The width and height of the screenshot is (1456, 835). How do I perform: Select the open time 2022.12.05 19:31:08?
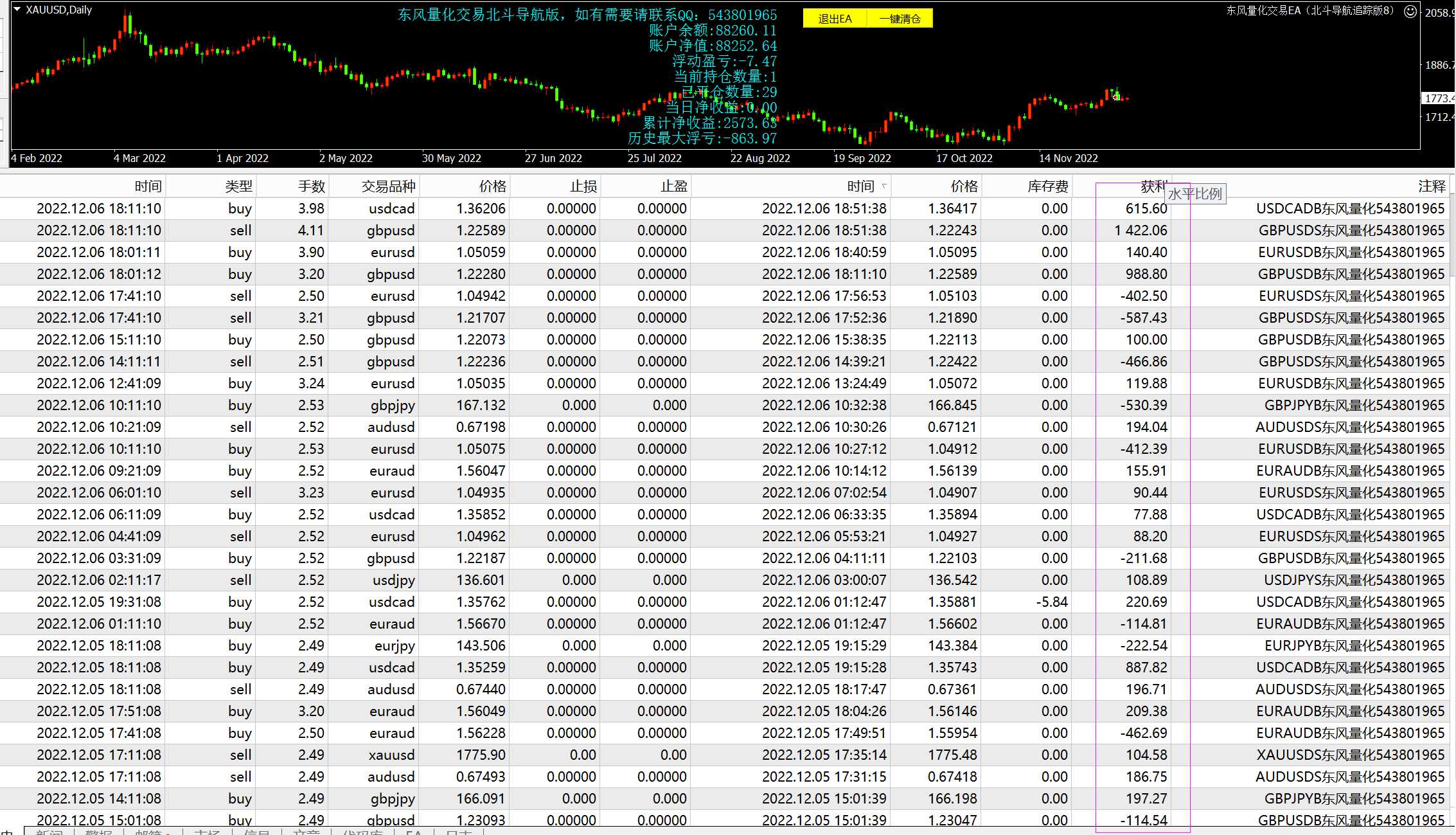pyautogui.click(x=99, y=602)
